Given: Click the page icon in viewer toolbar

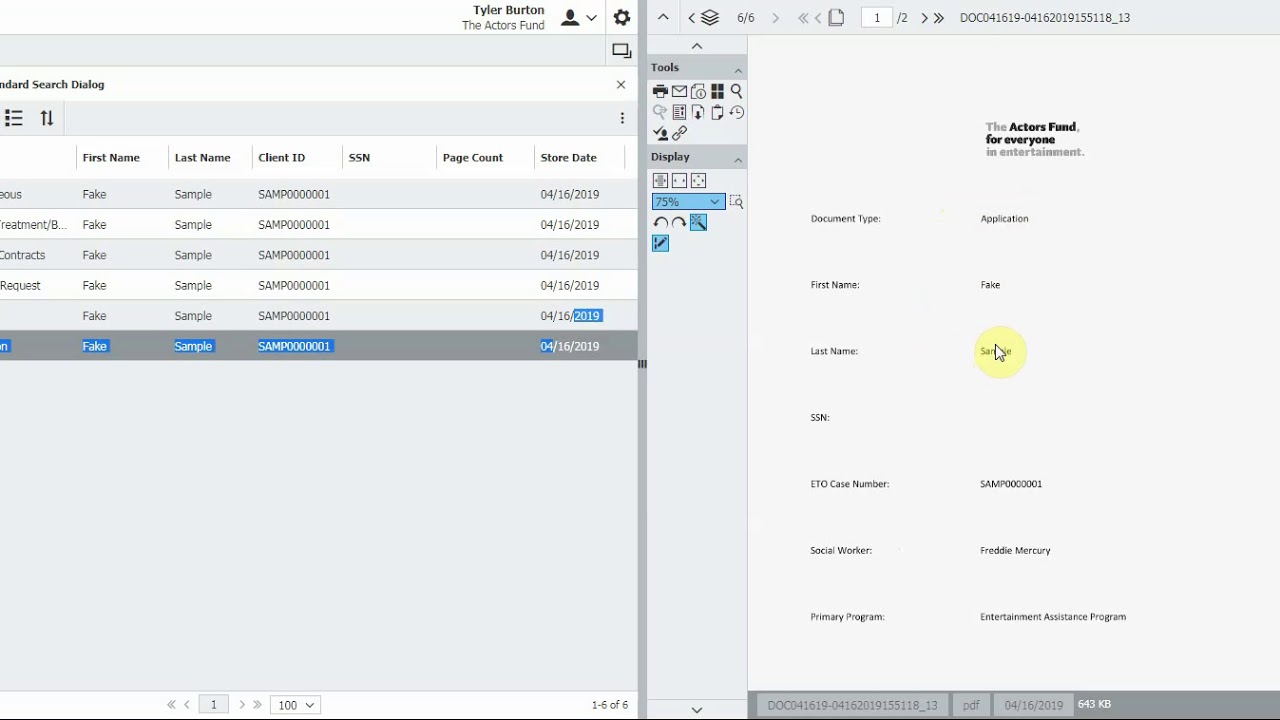Looking at the screenshot, I should (837, 17).
